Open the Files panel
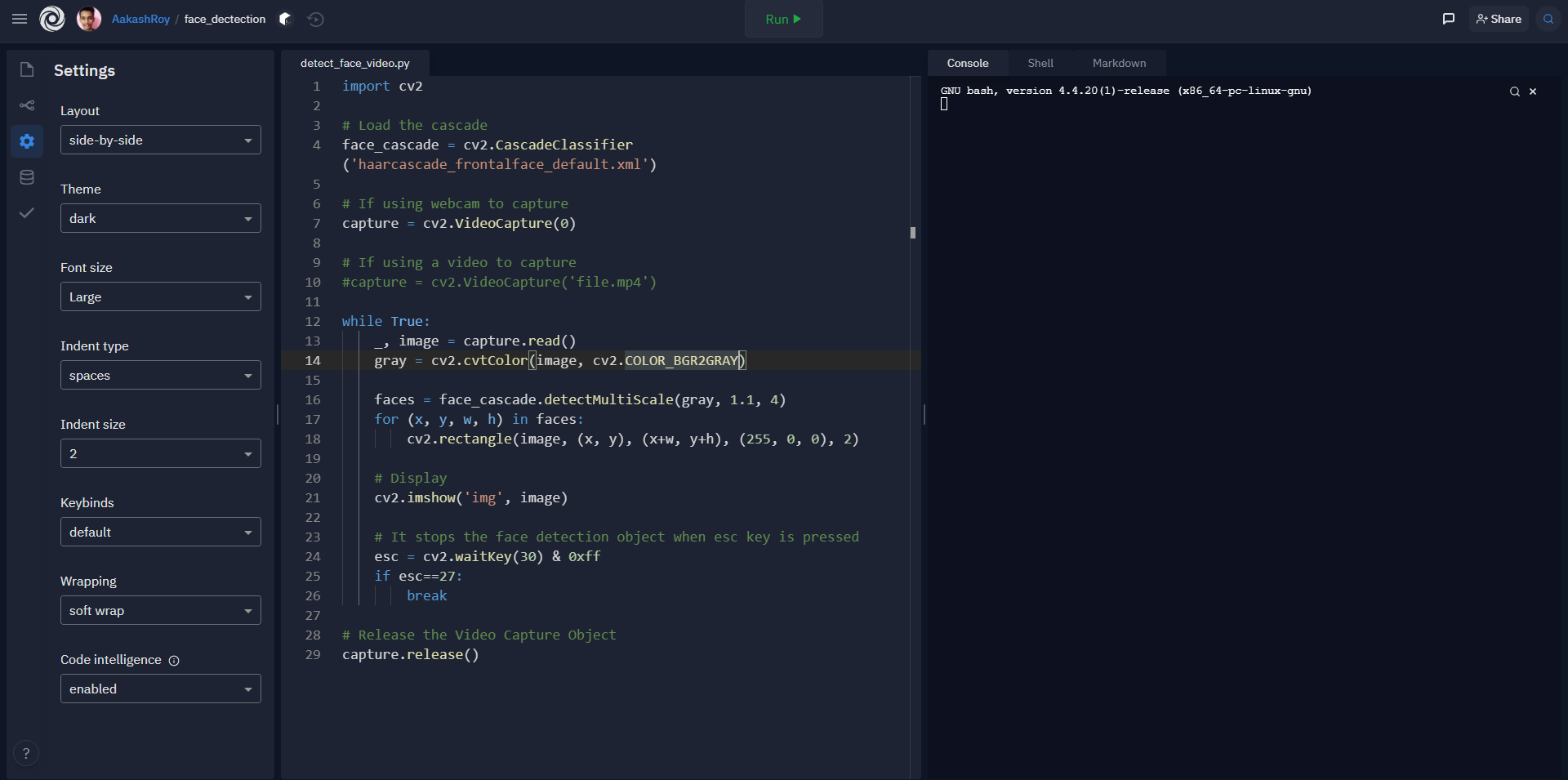 (x=27, y=69)
